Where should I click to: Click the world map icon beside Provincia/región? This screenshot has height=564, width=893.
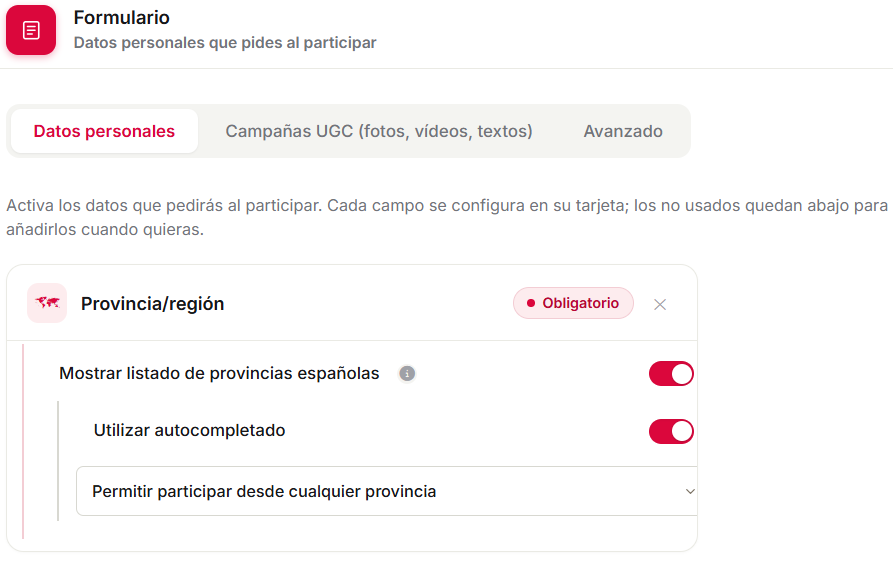click(x=47, y=303)
